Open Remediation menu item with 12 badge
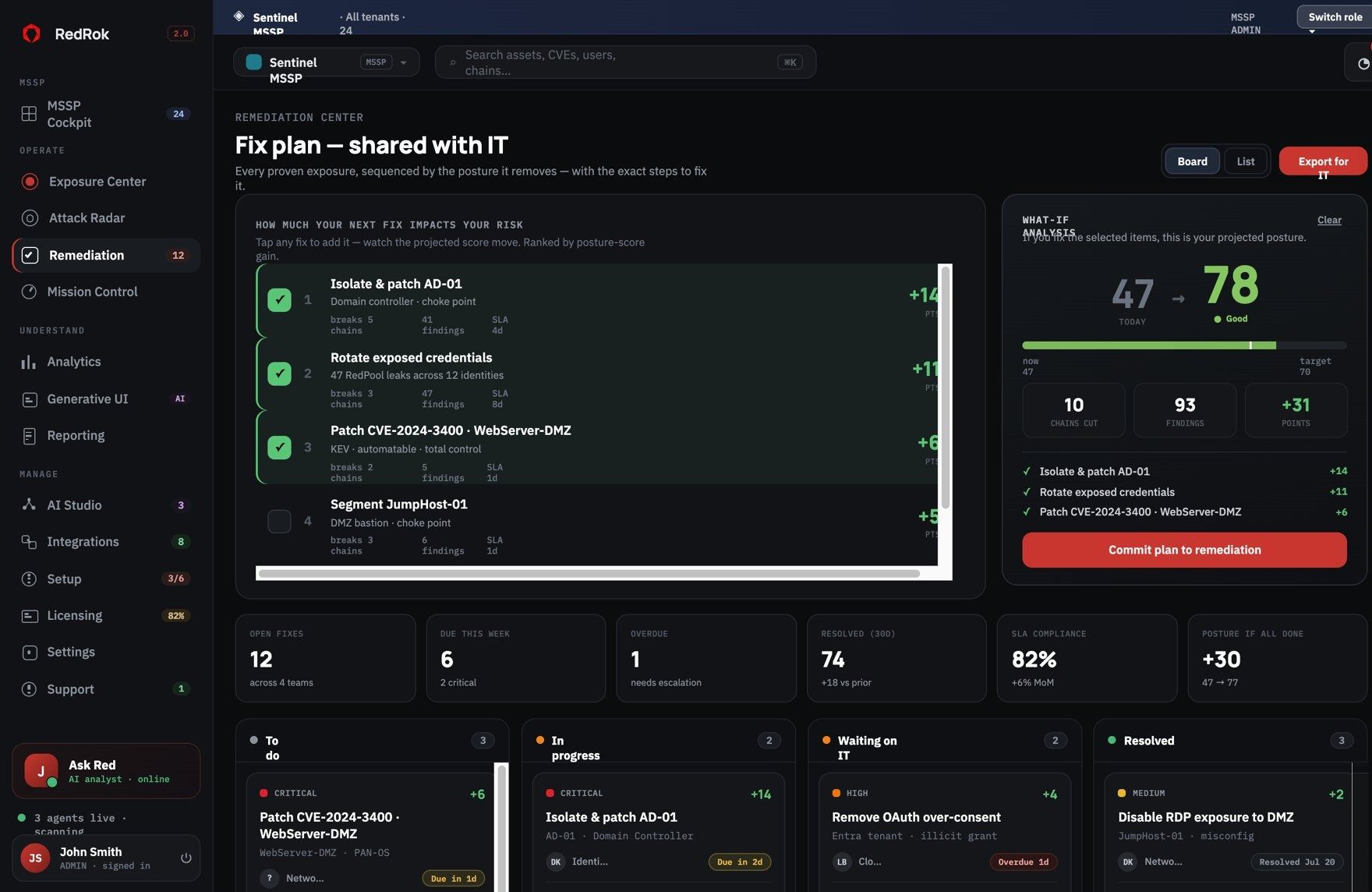Screen dimensions: 1372x892 tap(106, 255)
